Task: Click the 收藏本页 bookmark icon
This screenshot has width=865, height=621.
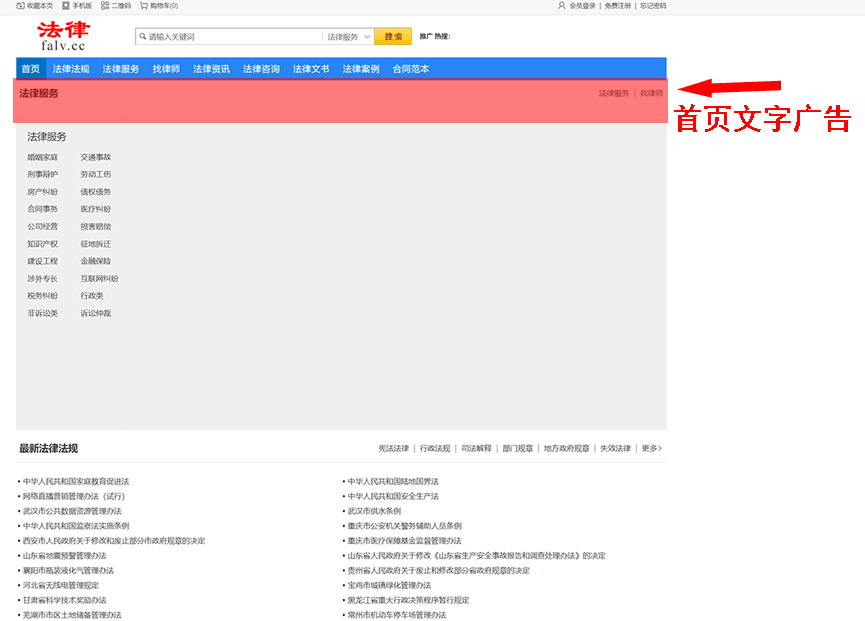Action: tap(22, 5)
